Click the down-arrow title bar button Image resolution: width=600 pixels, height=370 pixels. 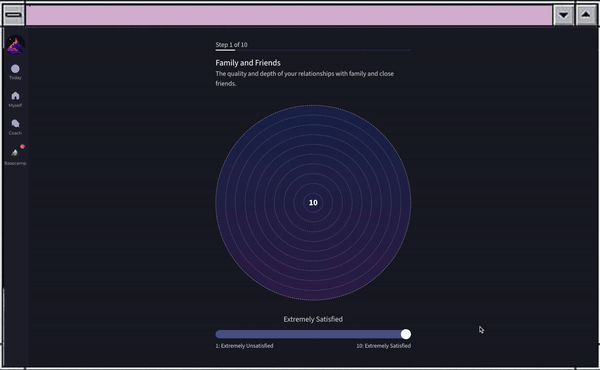(x=563, y=15)
